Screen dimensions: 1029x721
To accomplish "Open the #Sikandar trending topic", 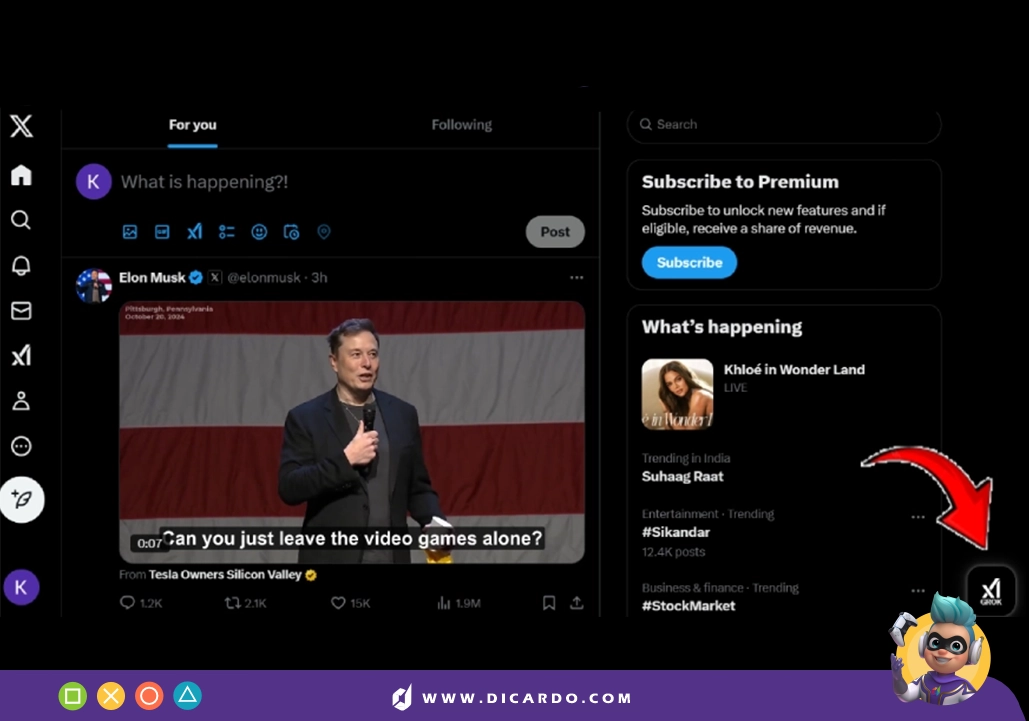I will coord(676,532).
